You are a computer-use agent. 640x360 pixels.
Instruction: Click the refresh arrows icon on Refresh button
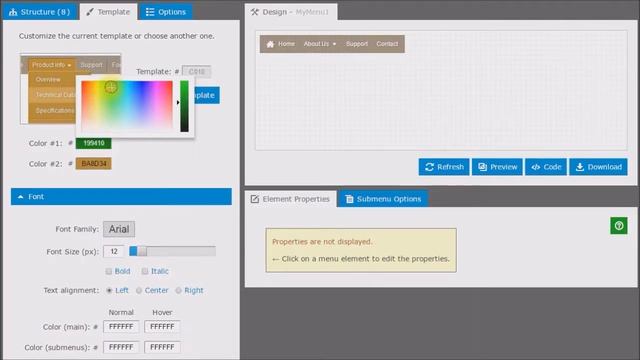coord(429,167)
